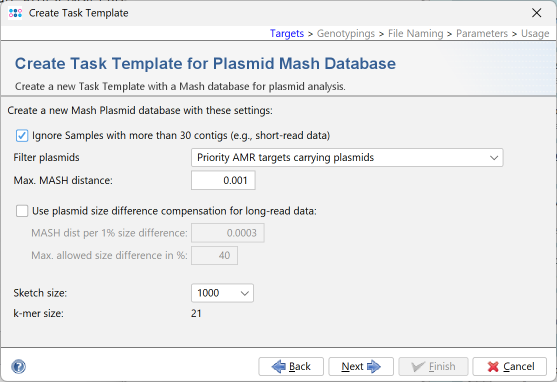Viewport: 557px width, 382px height.
Task: Close the Create Task Template dialog
Action: point(536,13)
